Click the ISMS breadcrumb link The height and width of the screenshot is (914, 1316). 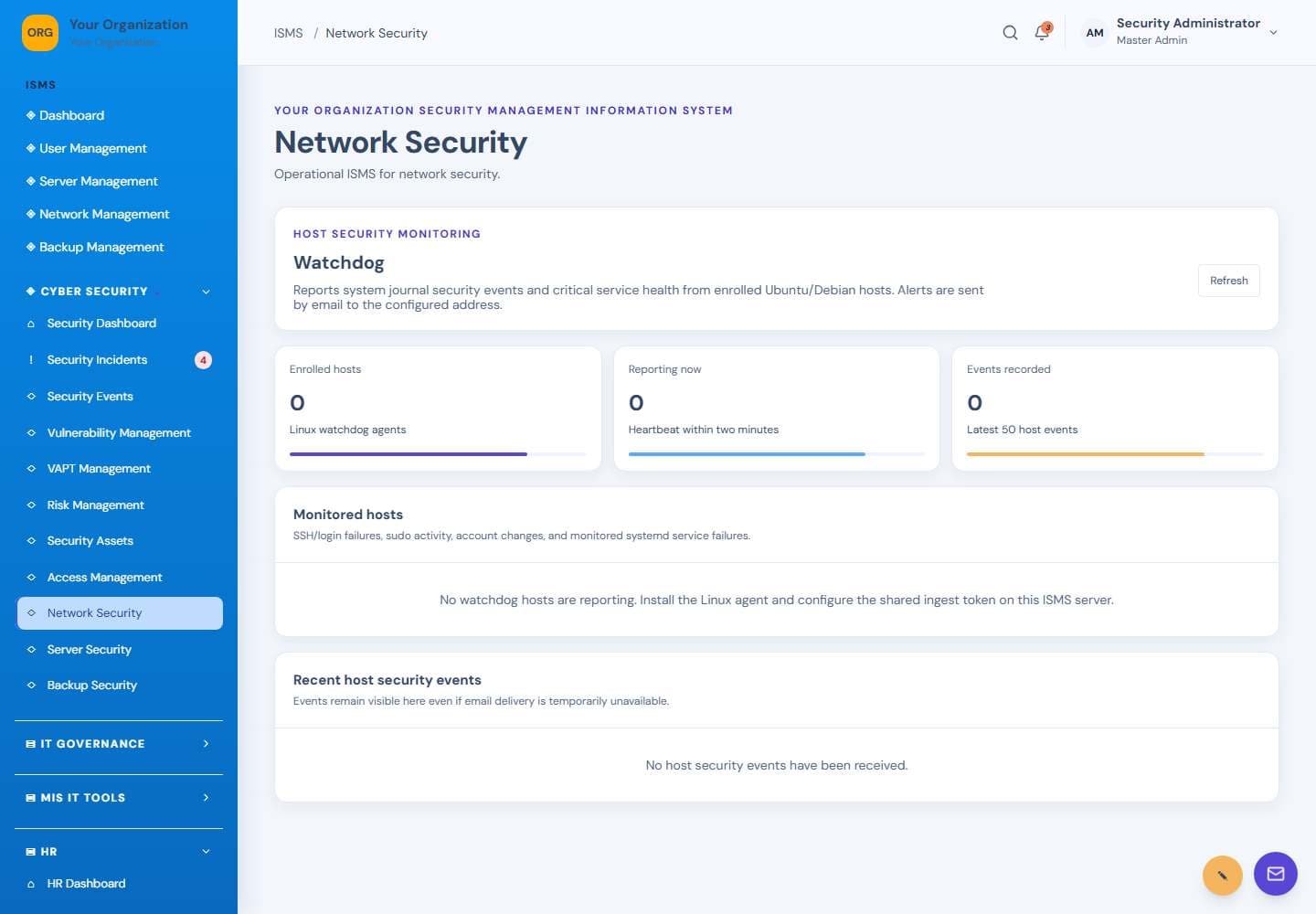click(x=288, y=33)
